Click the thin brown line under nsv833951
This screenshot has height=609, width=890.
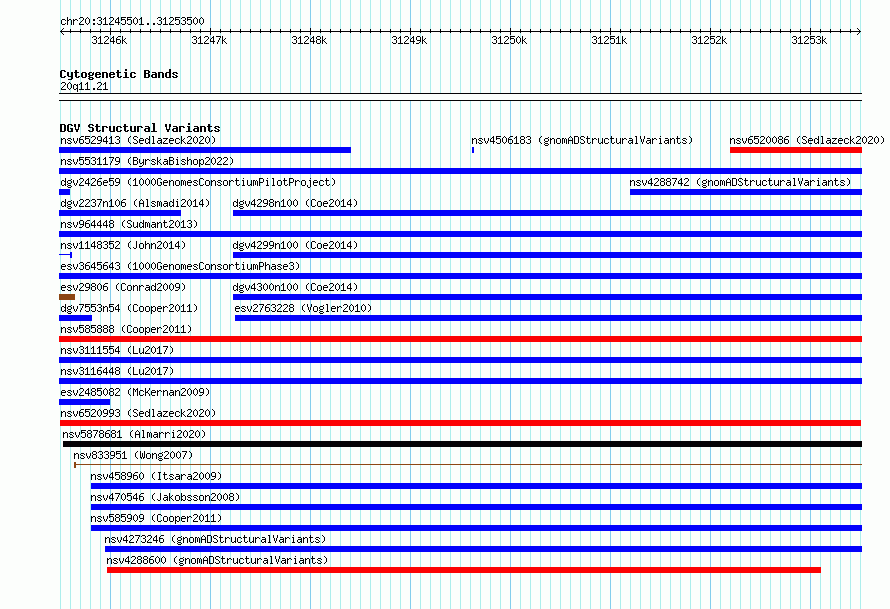tap(468, 465)
